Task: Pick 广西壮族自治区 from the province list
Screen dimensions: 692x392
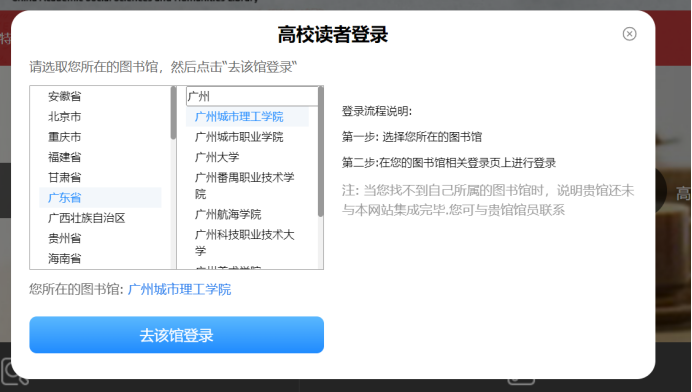Action: coord(100,218)
